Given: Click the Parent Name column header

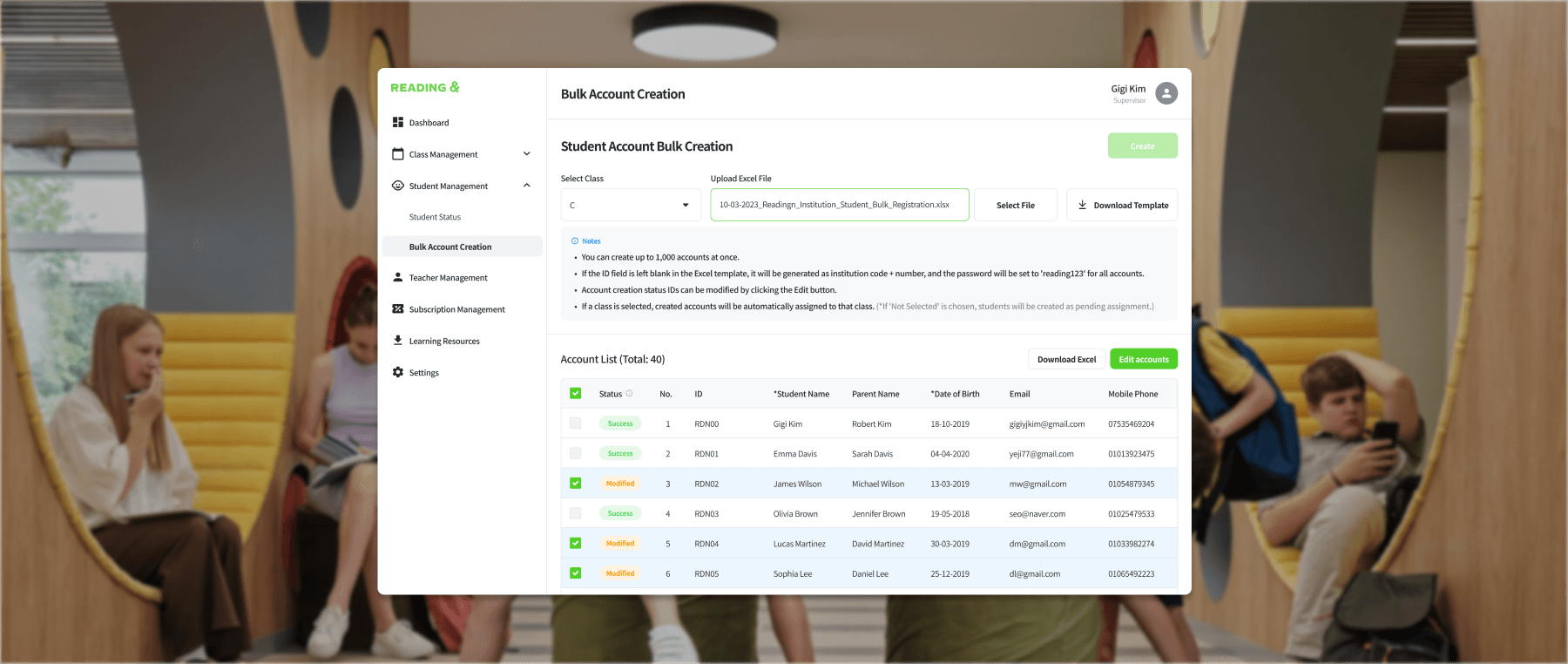Looking at the screenshot, I should coord(875,394).
